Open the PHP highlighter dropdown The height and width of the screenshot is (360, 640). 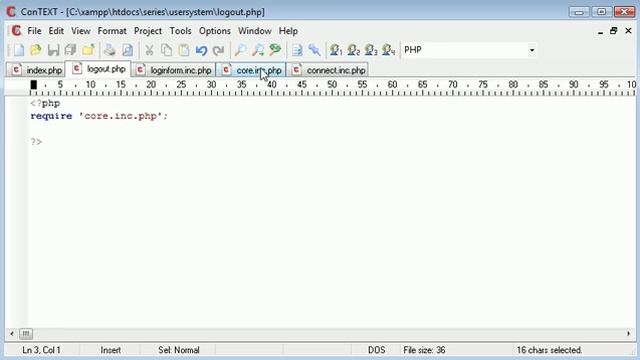click(x=531, y=50)
